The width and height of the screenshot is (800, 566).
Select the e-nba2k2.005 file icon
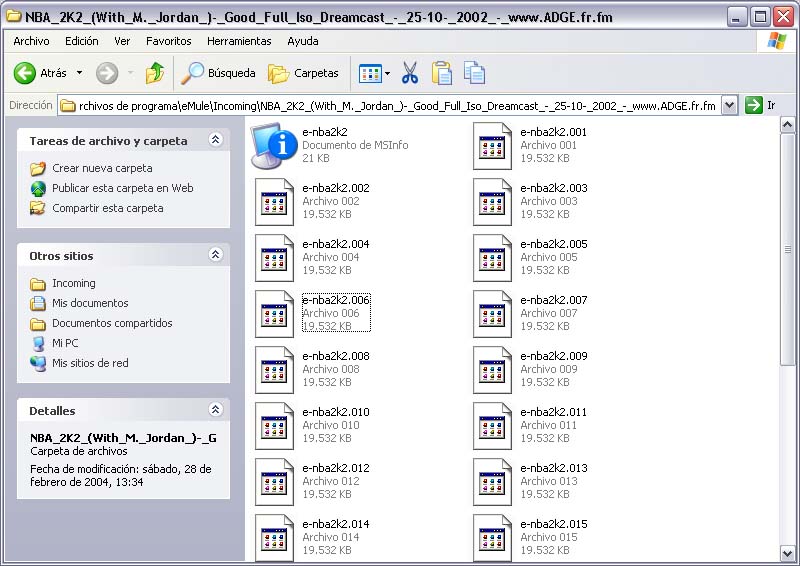pos(492,258)
